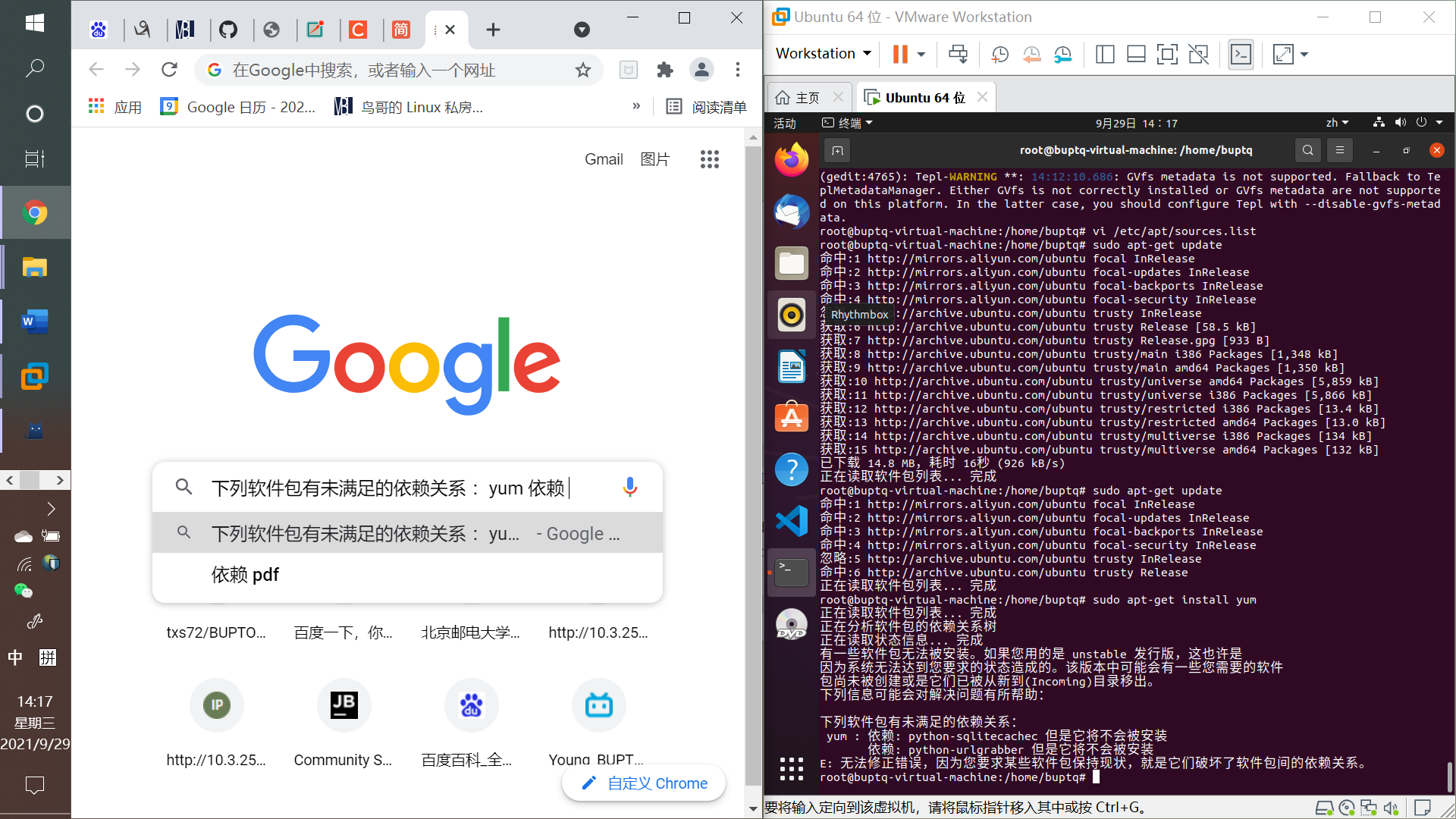Switch to the GitHub tab in Chrome
The height and width of the screenshot is (819, 1456).
(228, 30)
